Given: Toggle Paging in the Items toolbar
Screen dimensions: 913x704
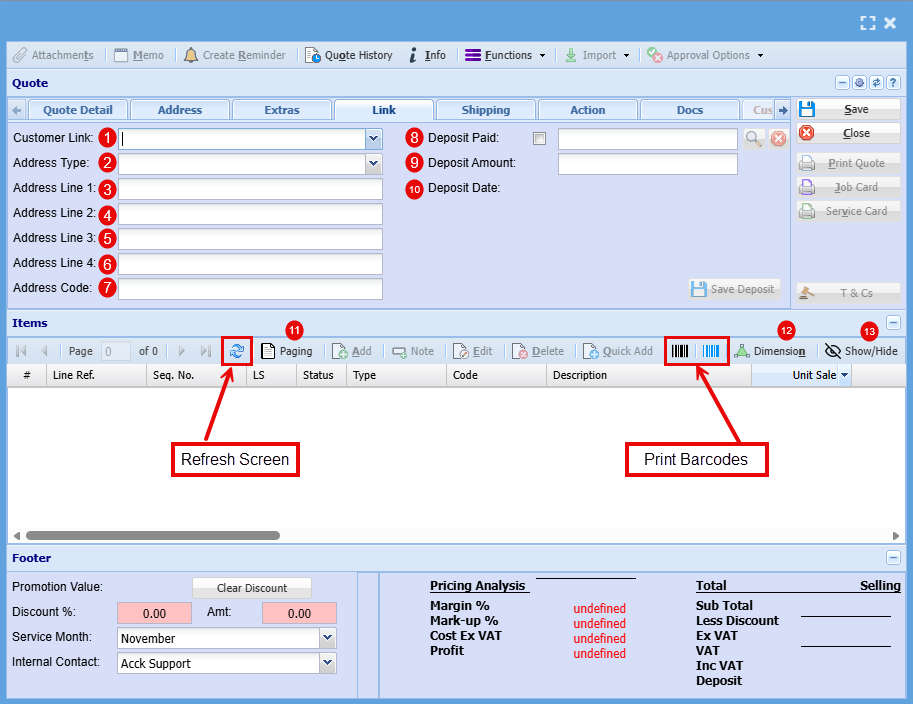Looking at the screenshot, I should [x=287, y=351].
